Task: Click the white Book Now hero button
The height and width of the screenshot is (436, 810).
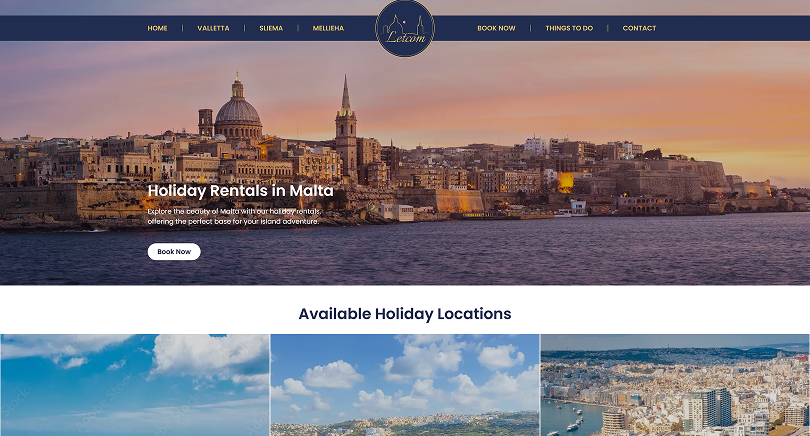Action: 174,252
